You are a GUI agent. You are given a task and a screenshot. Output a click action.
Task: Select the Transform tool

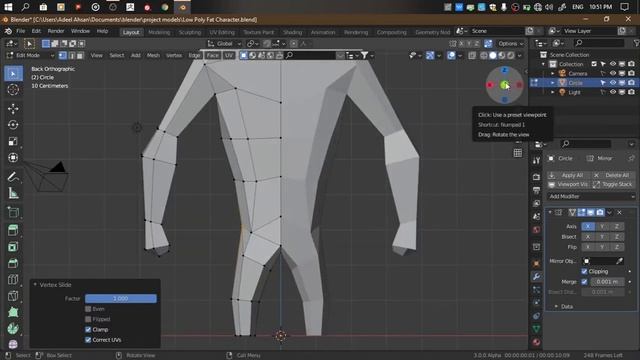(13, 158)
